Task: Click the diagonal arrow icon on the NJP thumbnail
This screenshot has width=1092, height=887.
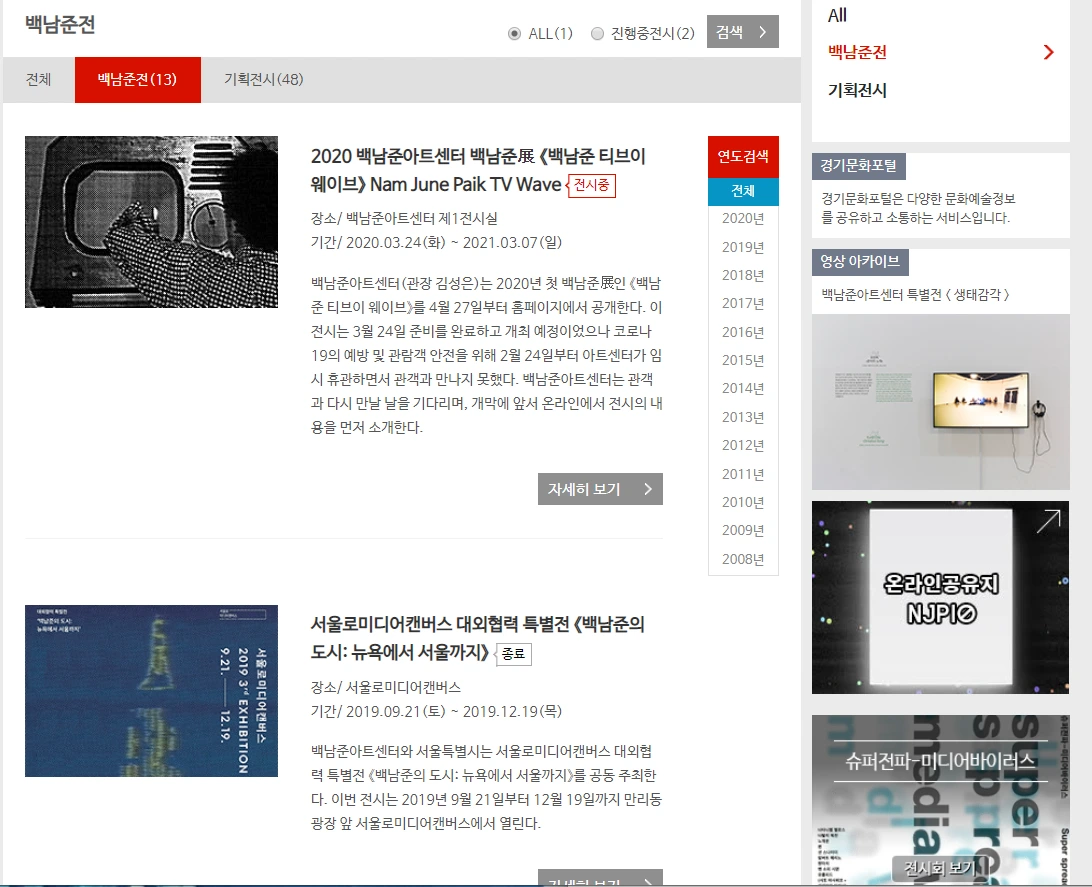Action: click(1048, 520)
